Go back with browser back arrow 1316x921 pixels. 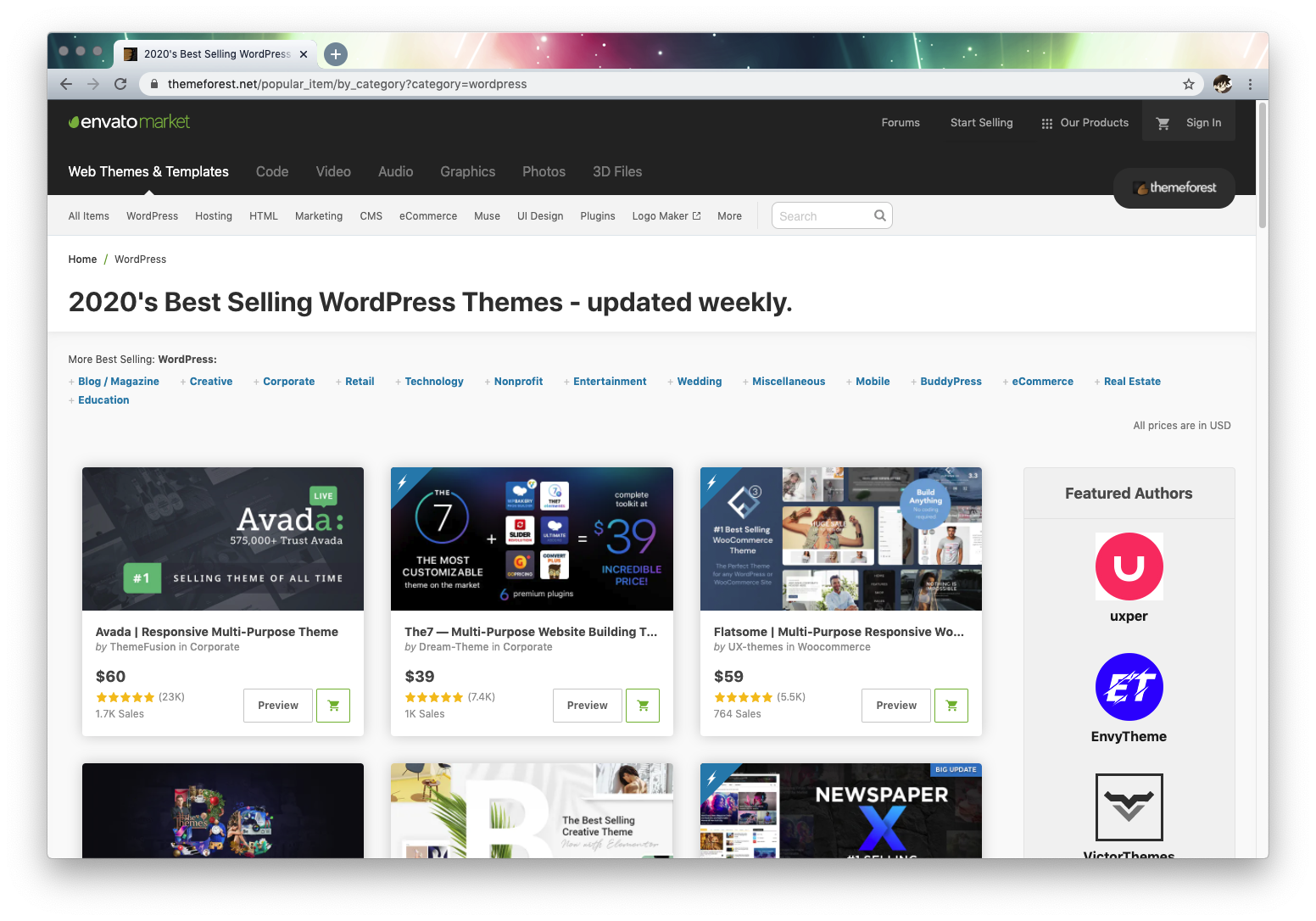[x=66, y=84]
